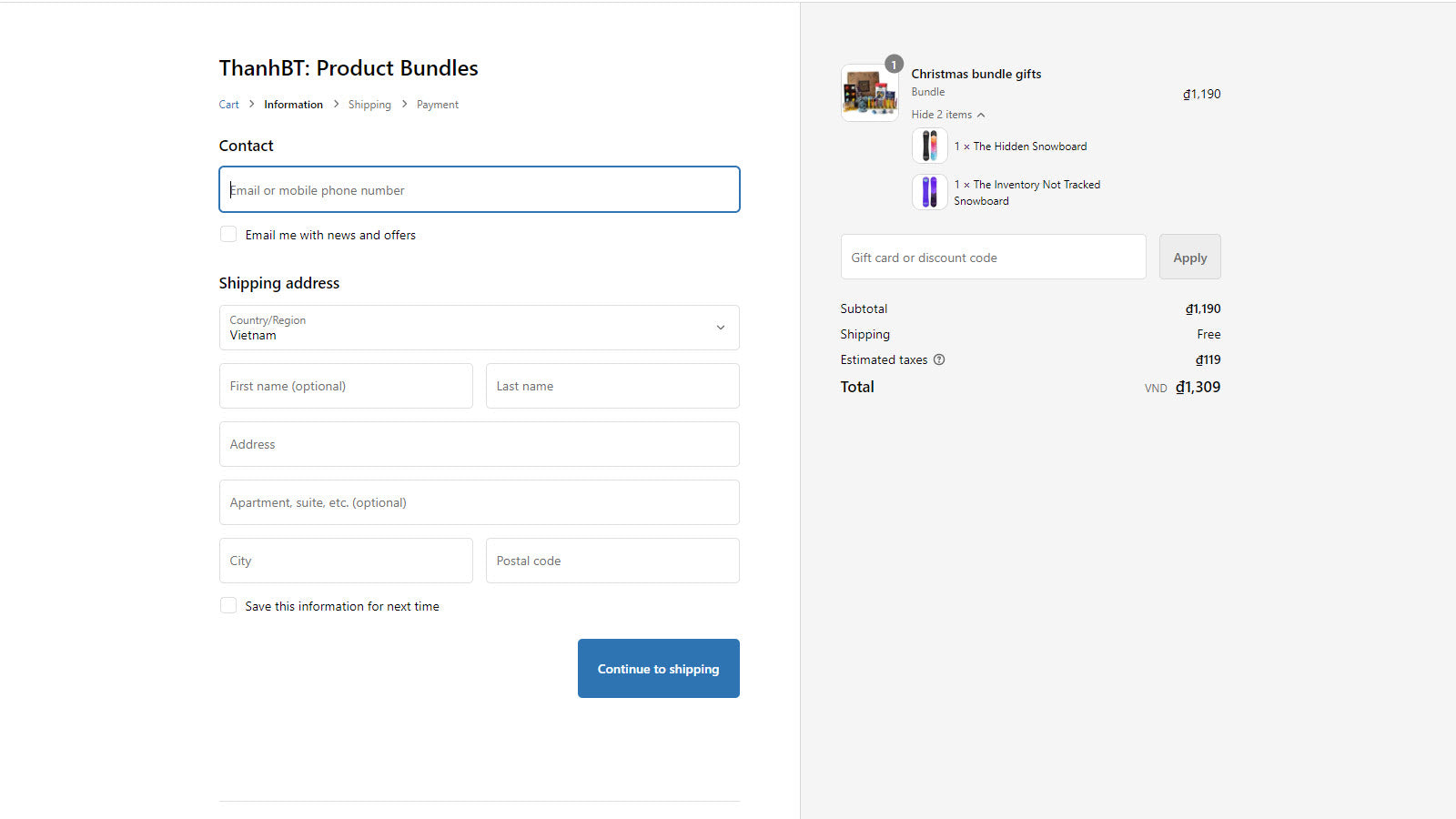
Task: Click the quantity badge on bundle image
Action: (894, 65)
